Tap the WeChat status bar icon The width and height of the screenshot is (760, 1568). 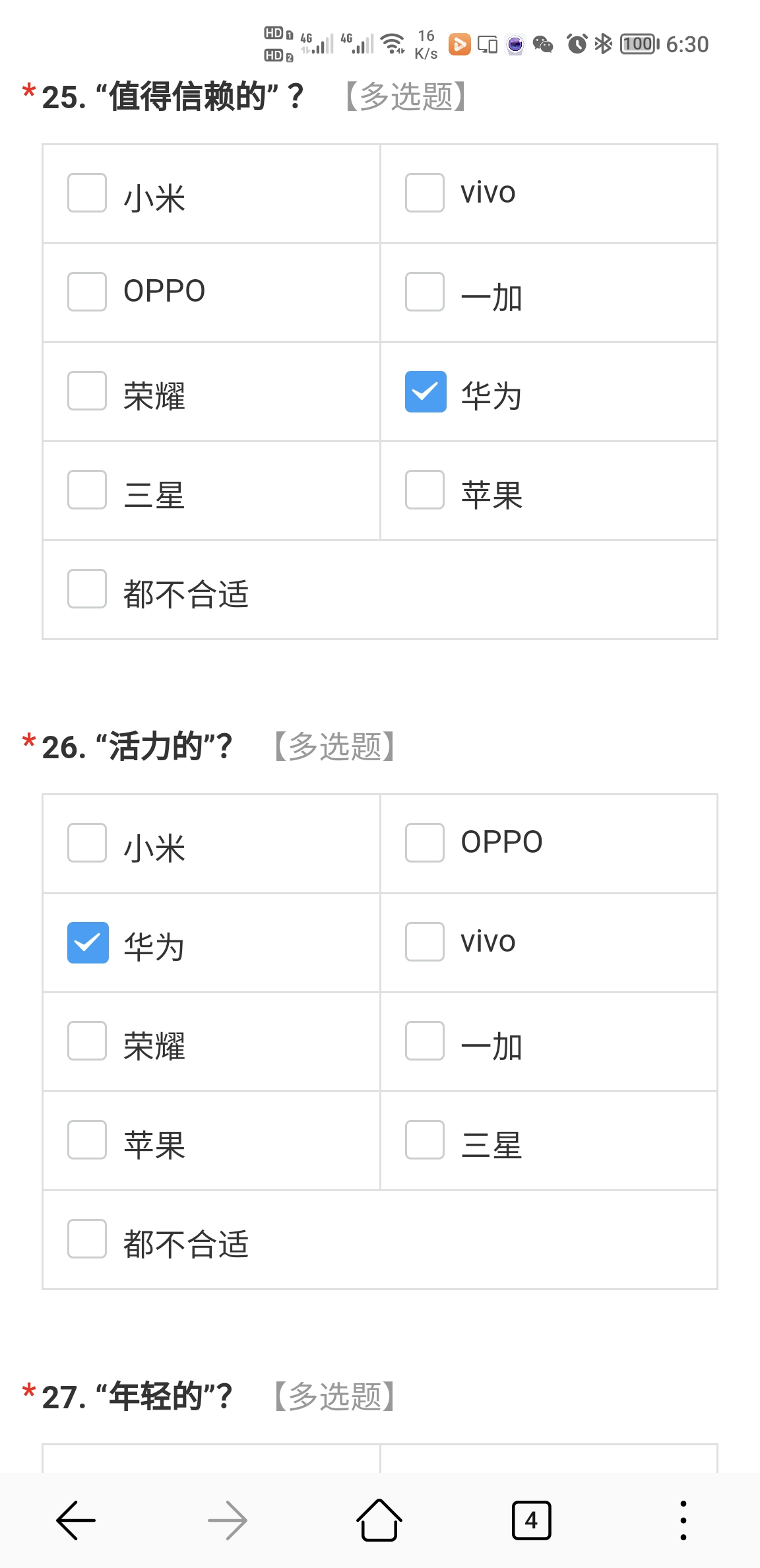pos(543,44)
